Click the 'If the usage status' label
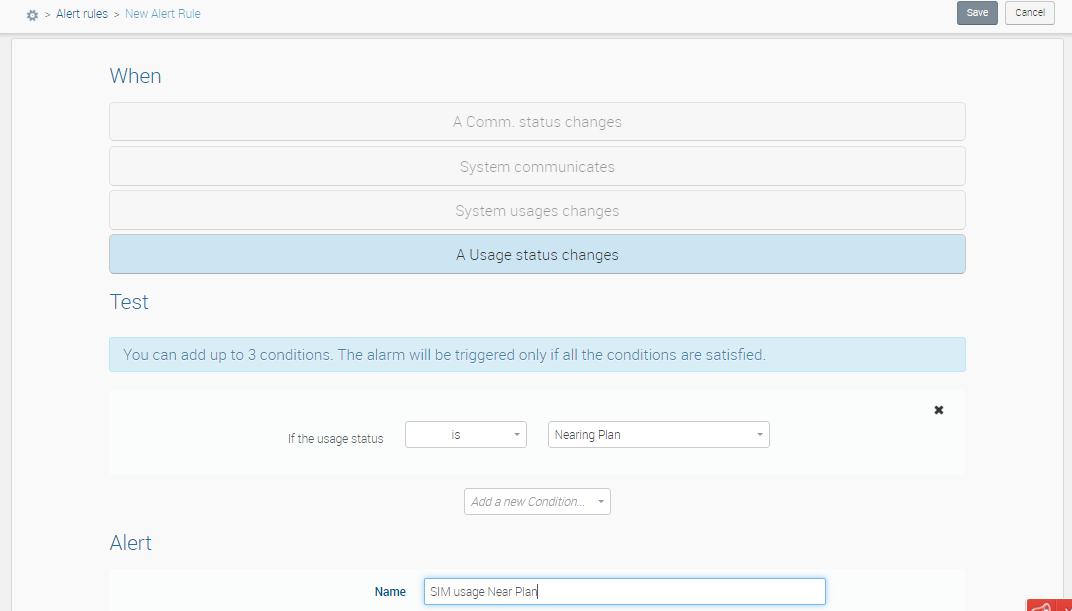Image resolution: width=1072 pixels, height=611 pixels. point(335,439)
